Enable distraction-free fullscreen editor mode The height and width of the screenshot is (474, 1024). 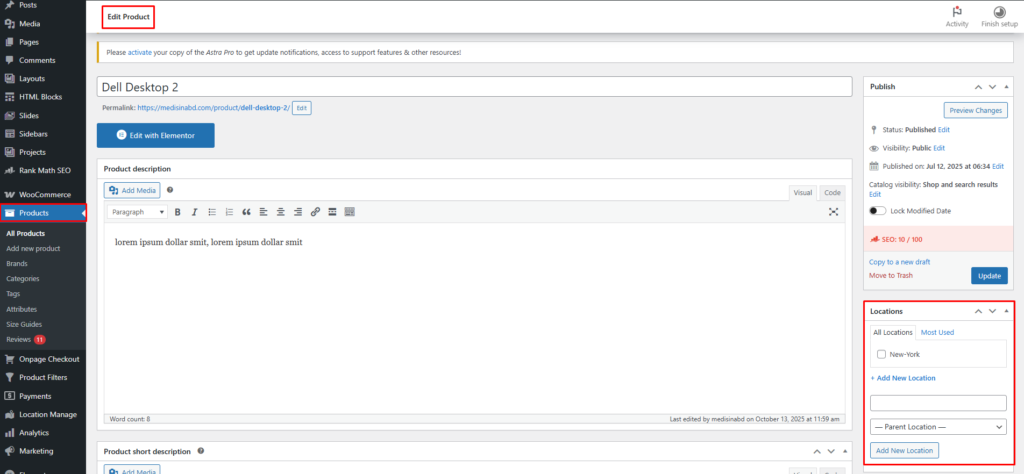pyautogui.click(x=833, y=212)
